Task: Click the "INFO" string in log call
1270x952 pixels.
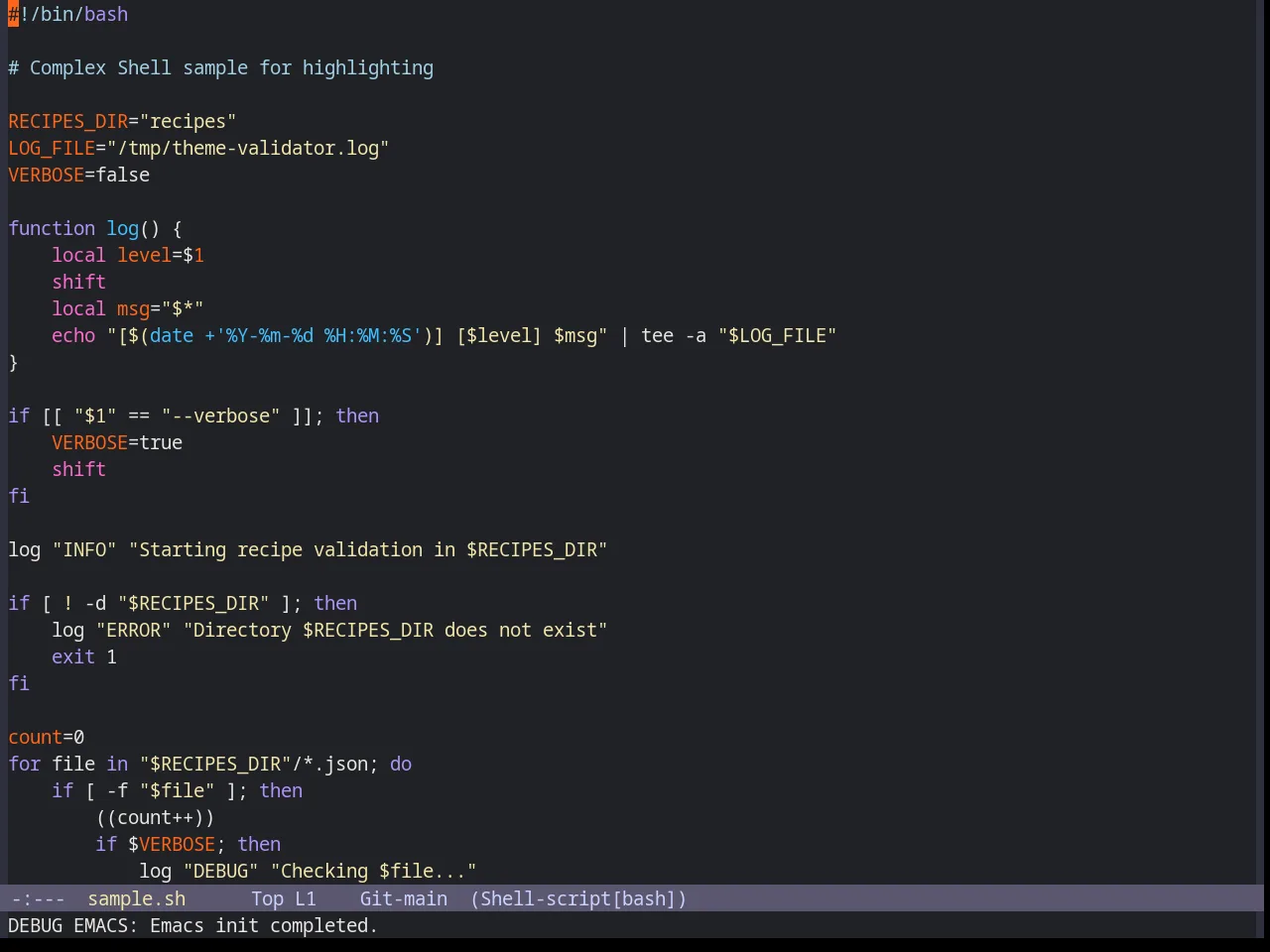Action: (84, 550)
